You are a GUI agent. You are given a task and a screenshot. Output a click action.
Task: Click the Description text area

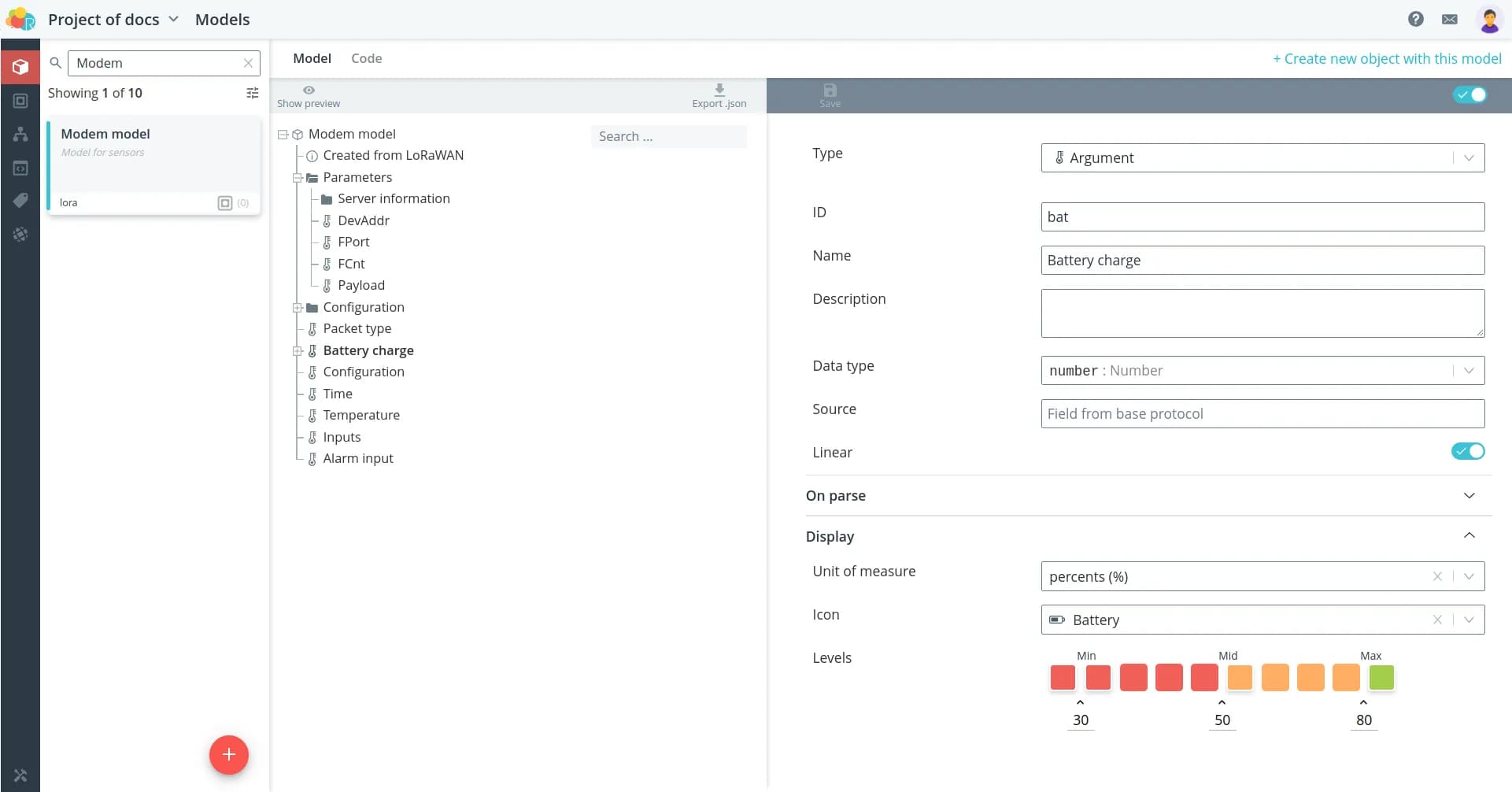1262,313
